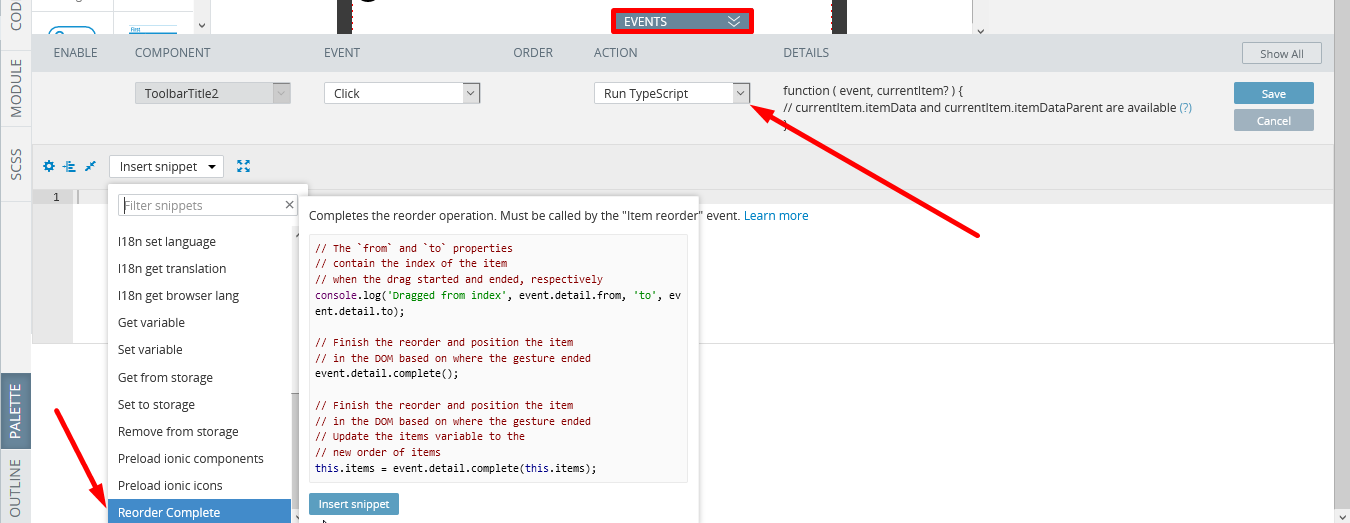1350x523 pixels.
Task: Click the format code indent icon
Action: 69,166
